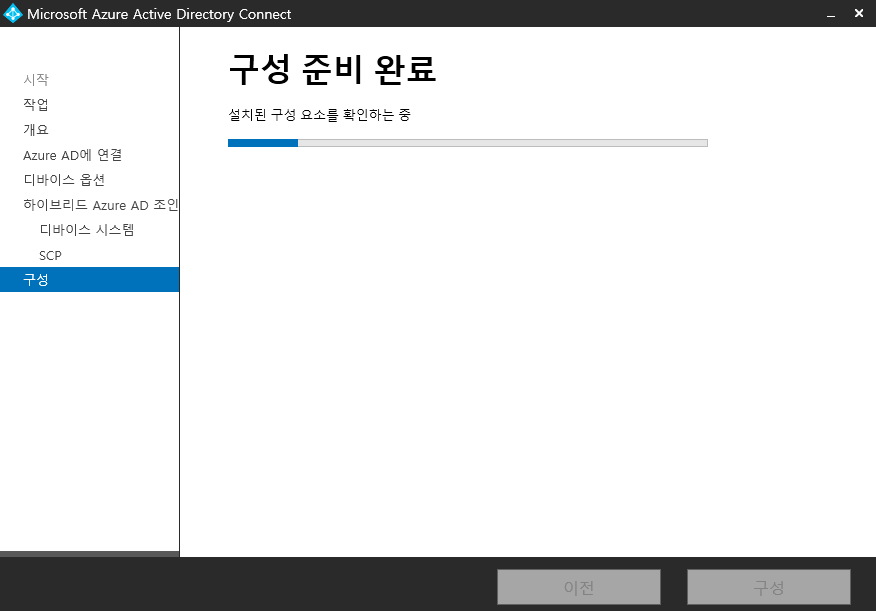Close the Azure AD Connect window

[859, 13]
